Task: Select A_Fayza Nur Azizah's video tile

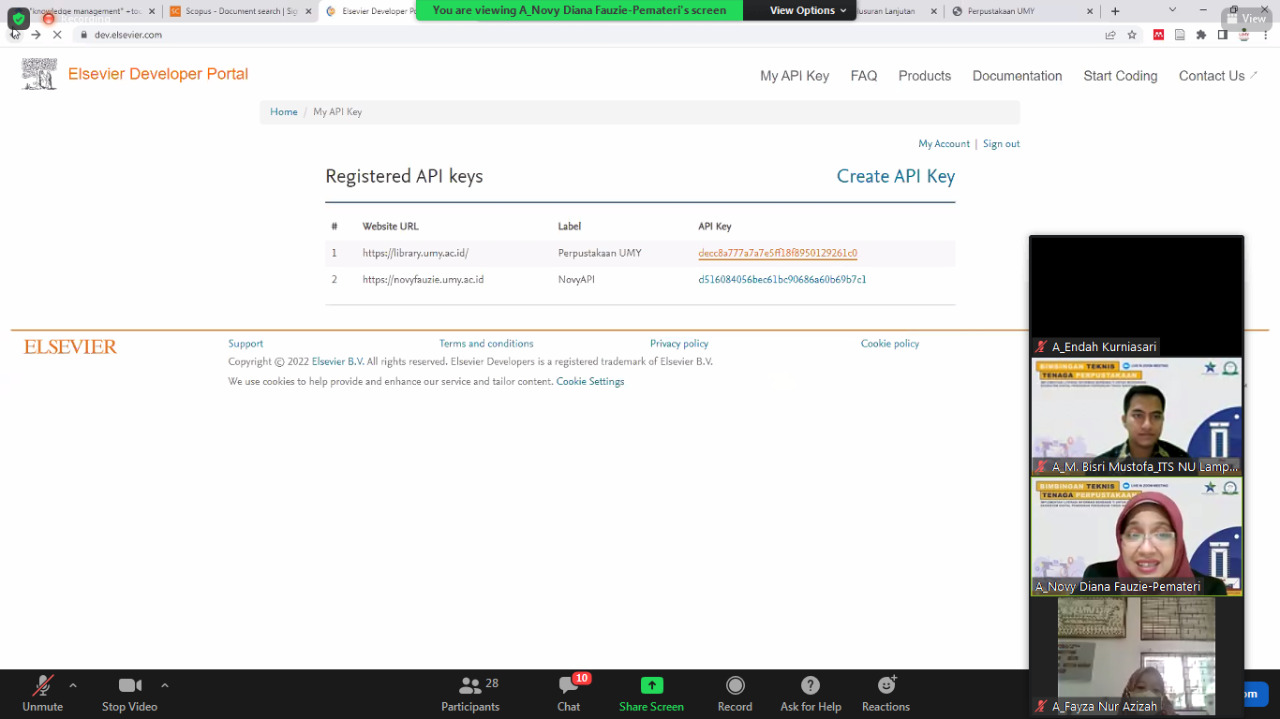Action: click(1137, 656)
